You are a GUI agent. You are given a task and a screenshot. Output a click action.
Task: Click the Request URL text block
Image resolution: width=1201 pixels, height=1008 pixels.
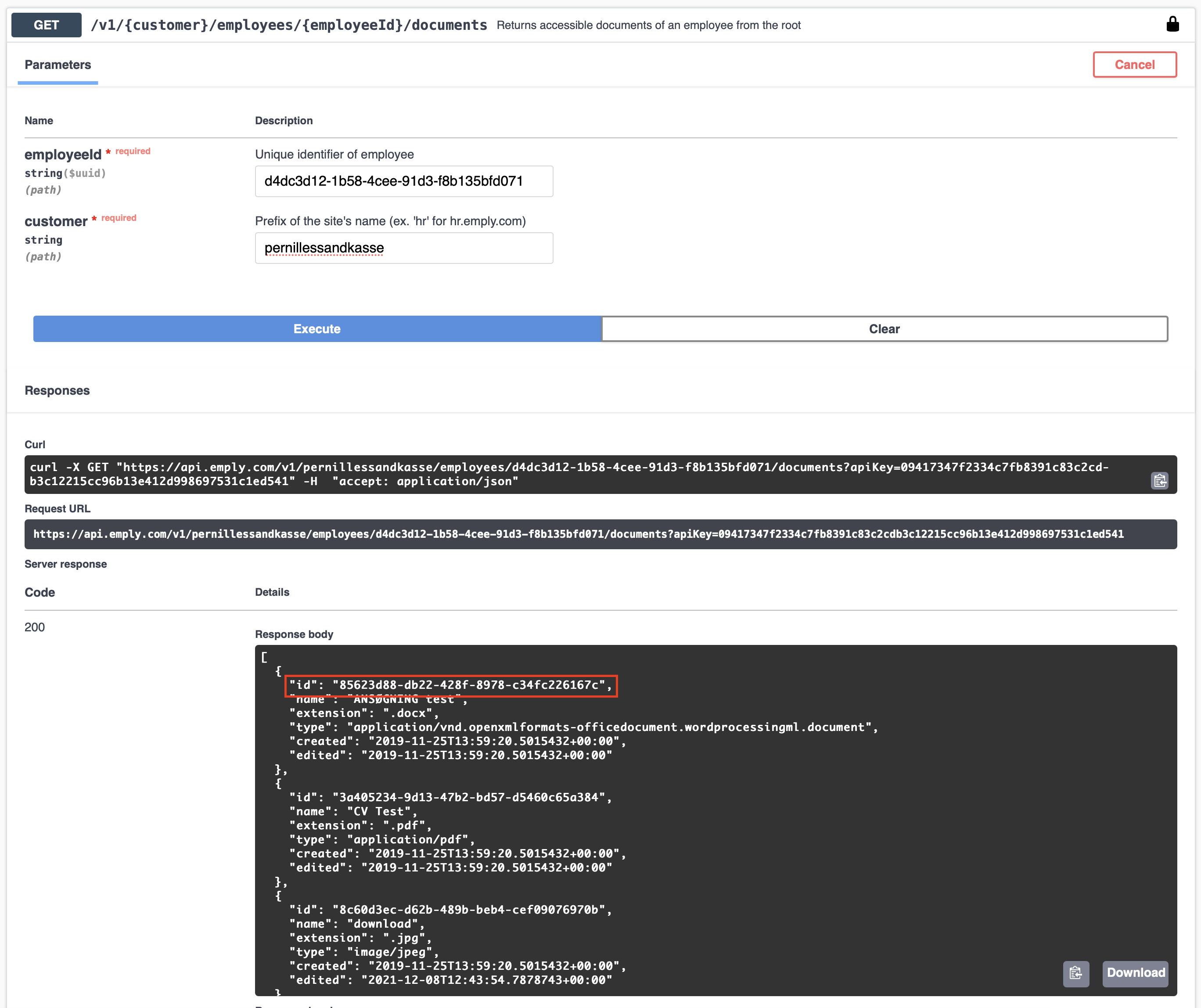(x=578, y=534)
